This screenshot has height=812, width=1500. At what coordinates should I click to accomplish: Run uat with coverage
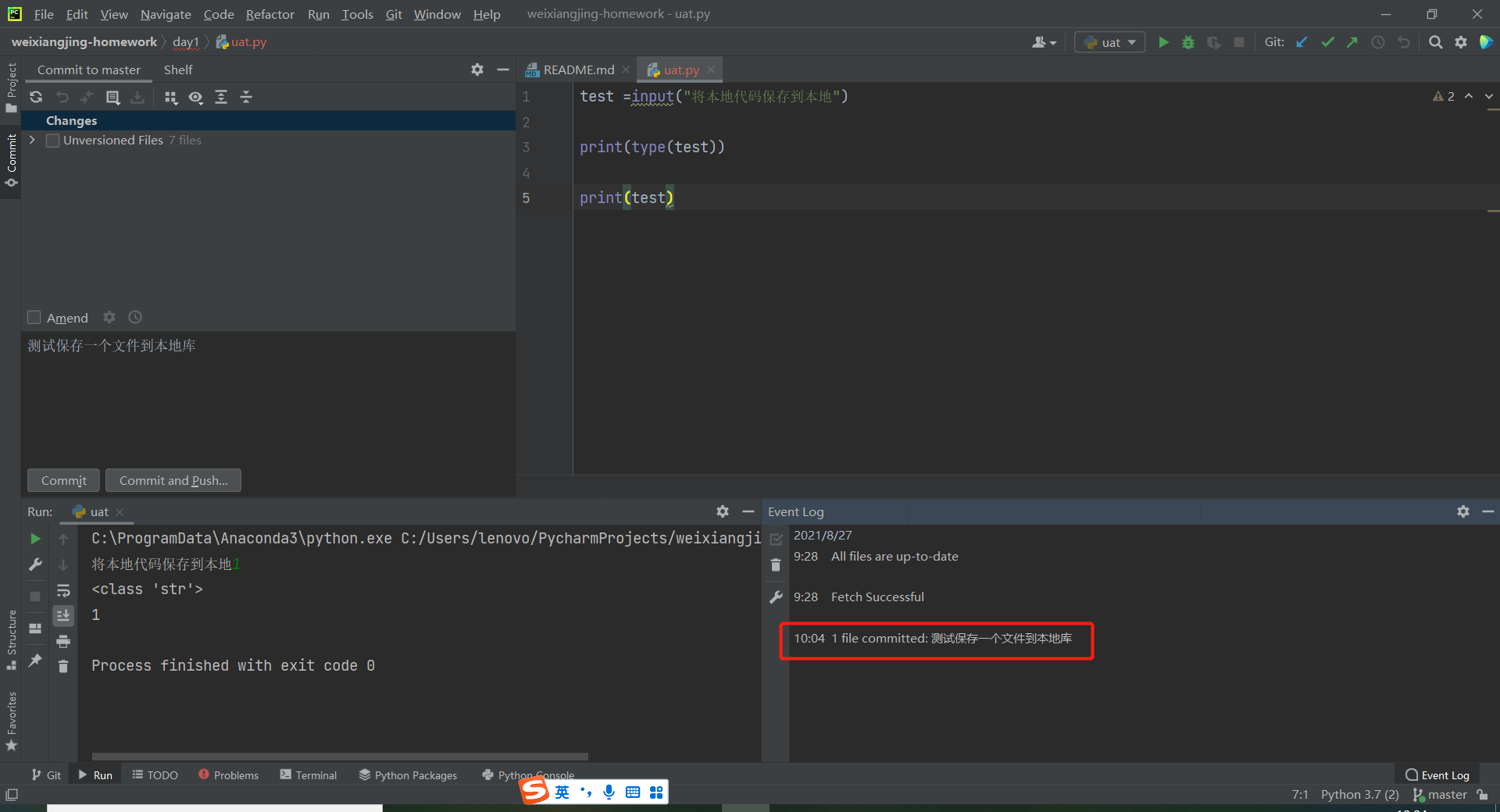click(1213, 42)
